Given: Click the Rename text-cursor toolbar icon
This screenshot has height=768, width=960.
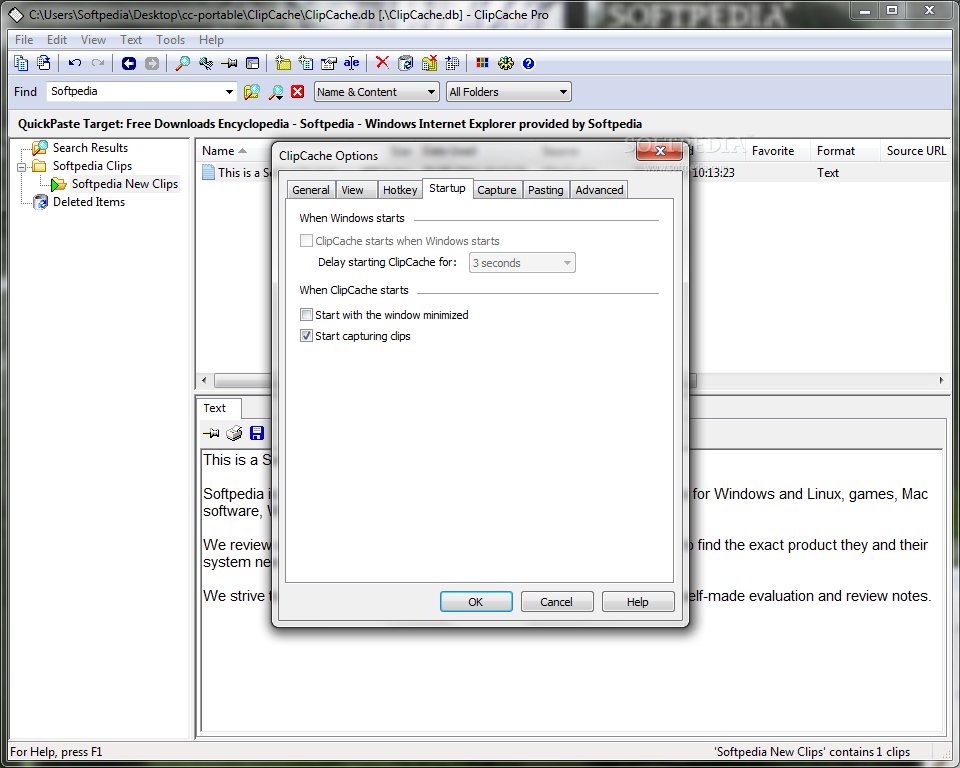Looking at the screenshot, I should [x=351, y=63].
